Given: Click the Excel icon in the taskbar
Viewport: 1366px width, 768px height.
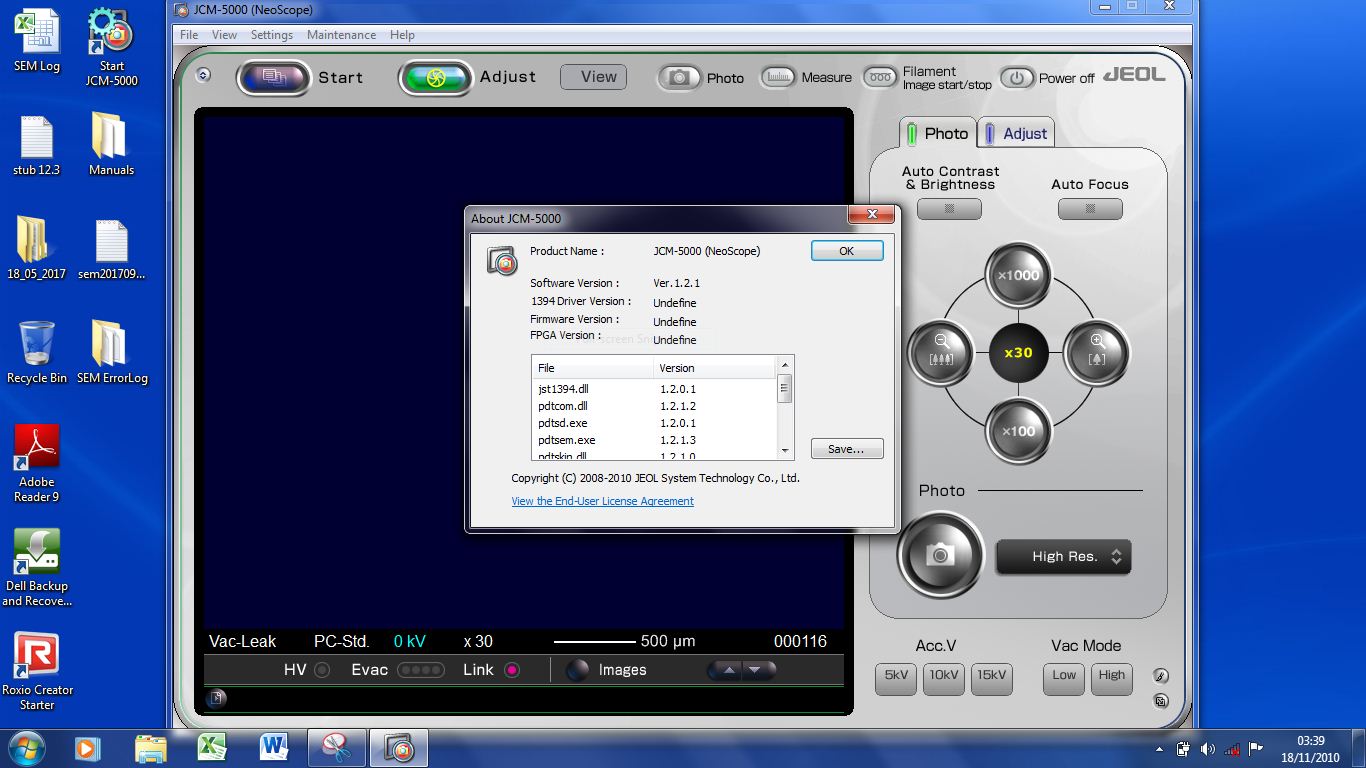Looking at the screenshot, I should (211, 747).
